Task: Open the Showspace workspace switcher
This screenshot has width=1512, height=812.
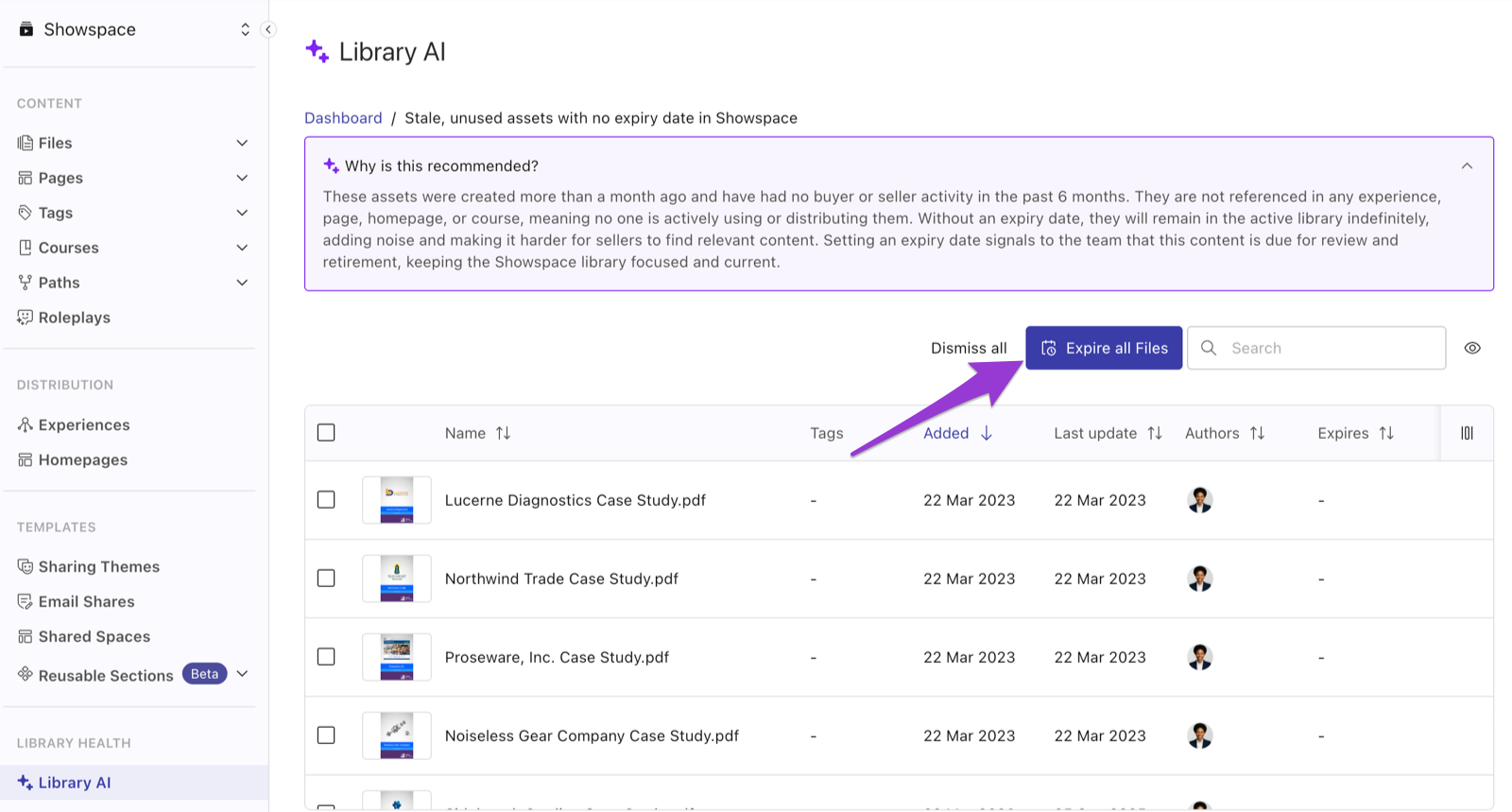Action: 134,29
